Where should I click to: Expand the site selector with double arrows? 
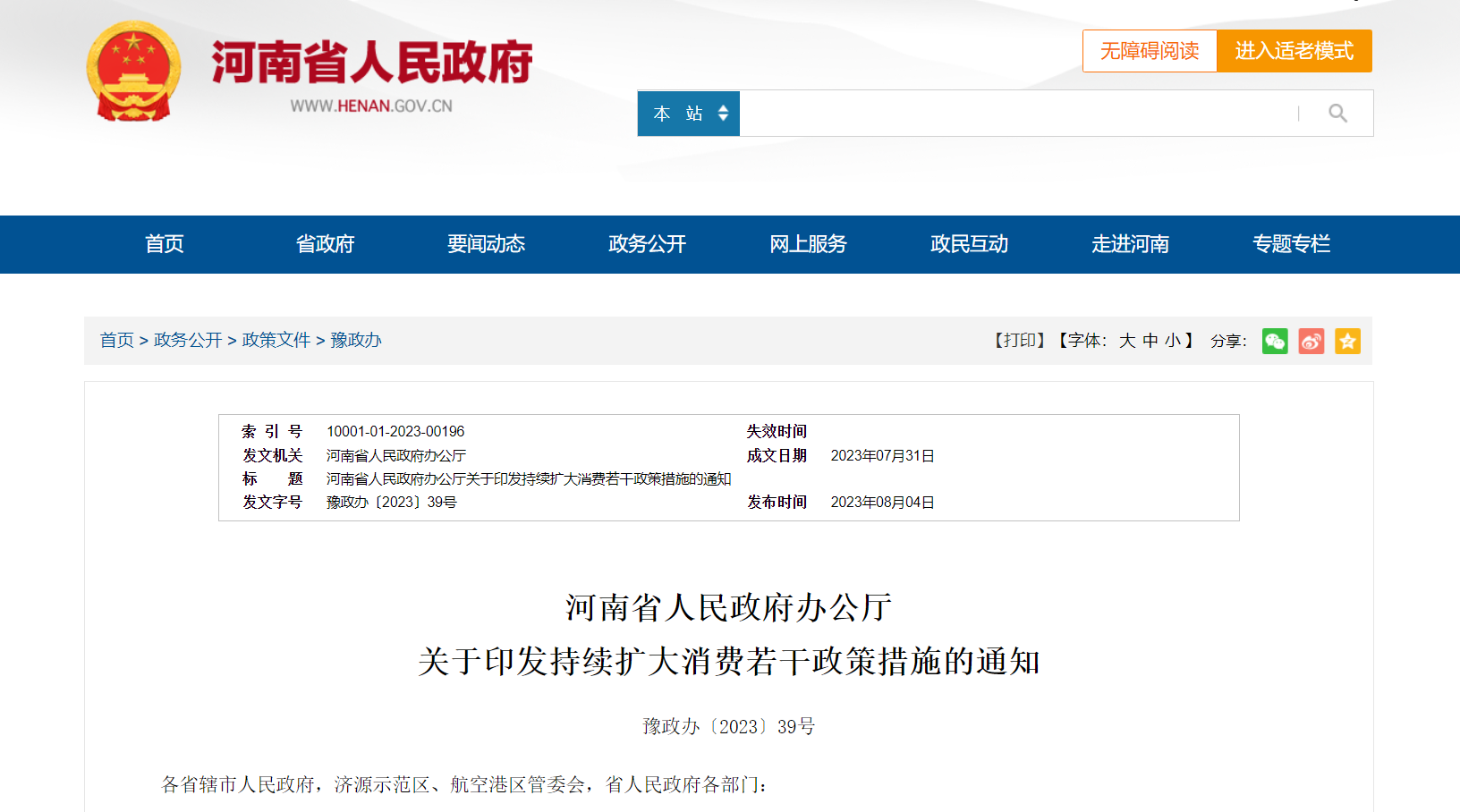(721, 113)
